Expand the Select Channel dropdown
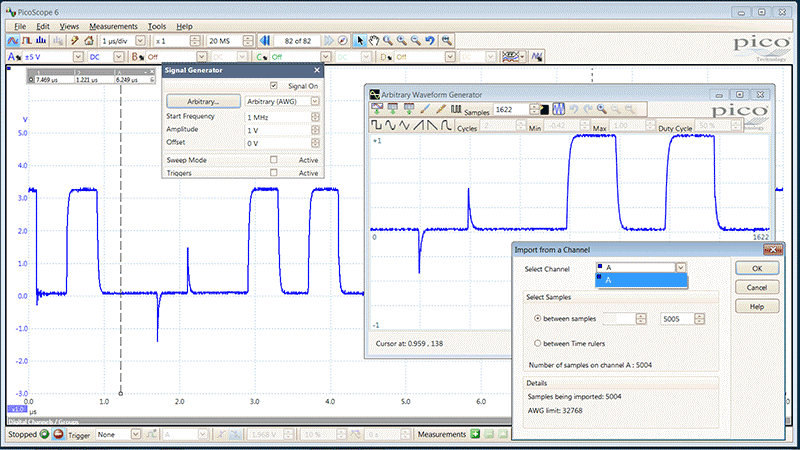800x450 pixels. tap(680, 268)
